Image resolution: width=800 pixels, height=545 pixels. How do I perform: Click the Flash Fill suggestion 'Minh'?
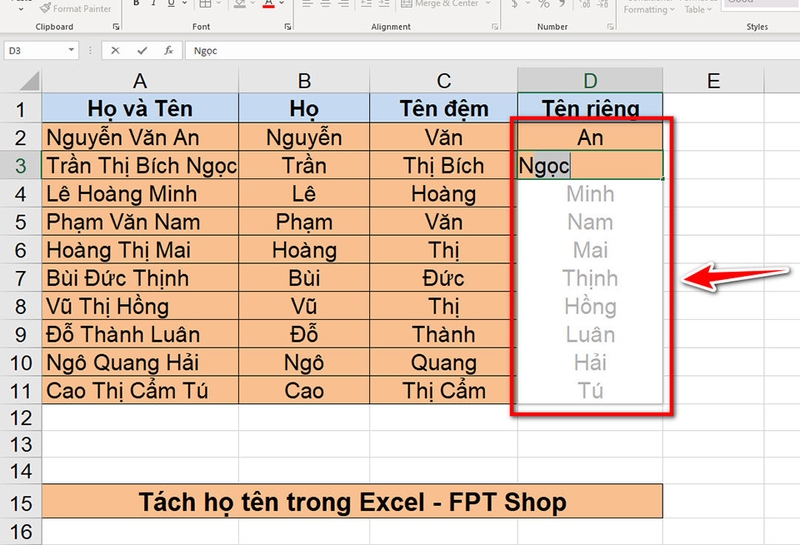pos(590,193)
